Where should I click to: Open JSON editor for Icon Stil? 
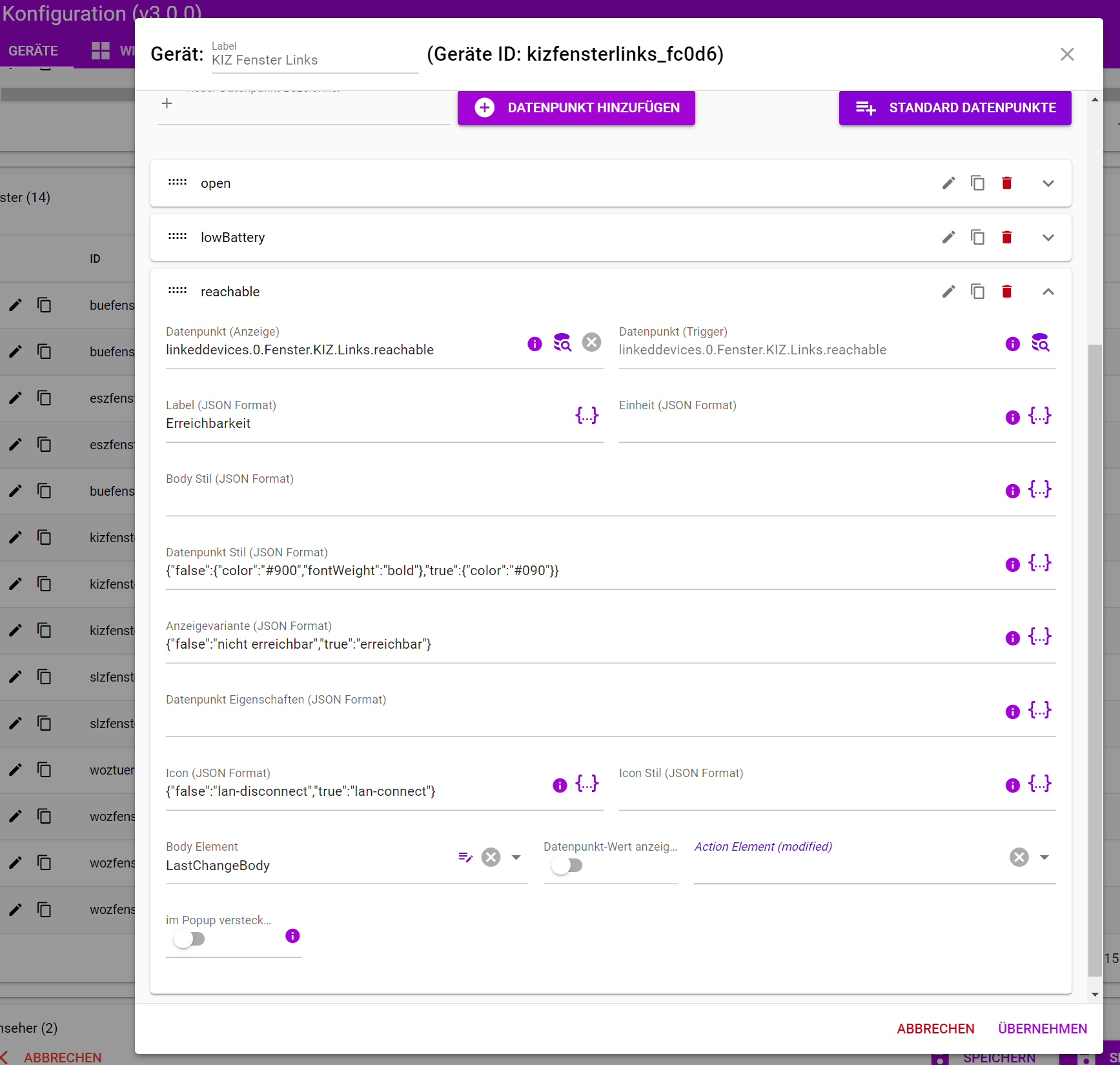tap(1040, 783)
